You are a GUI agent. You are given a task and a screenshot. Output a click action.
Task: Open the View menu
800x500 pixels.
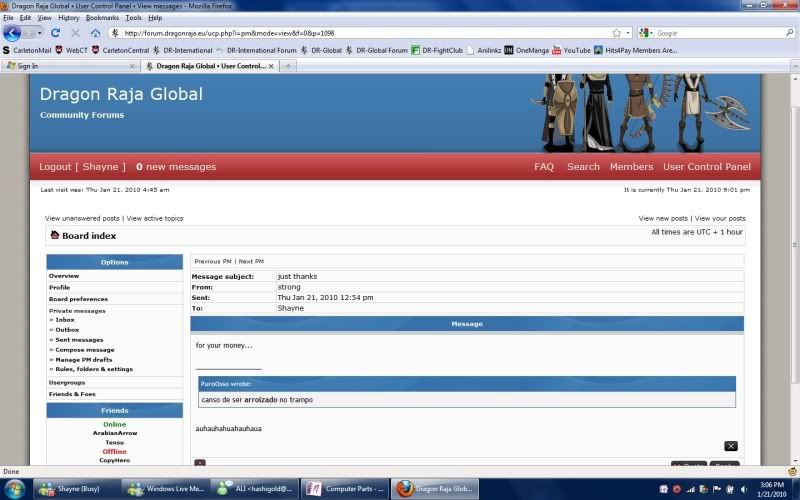click(x=44, y=17)
